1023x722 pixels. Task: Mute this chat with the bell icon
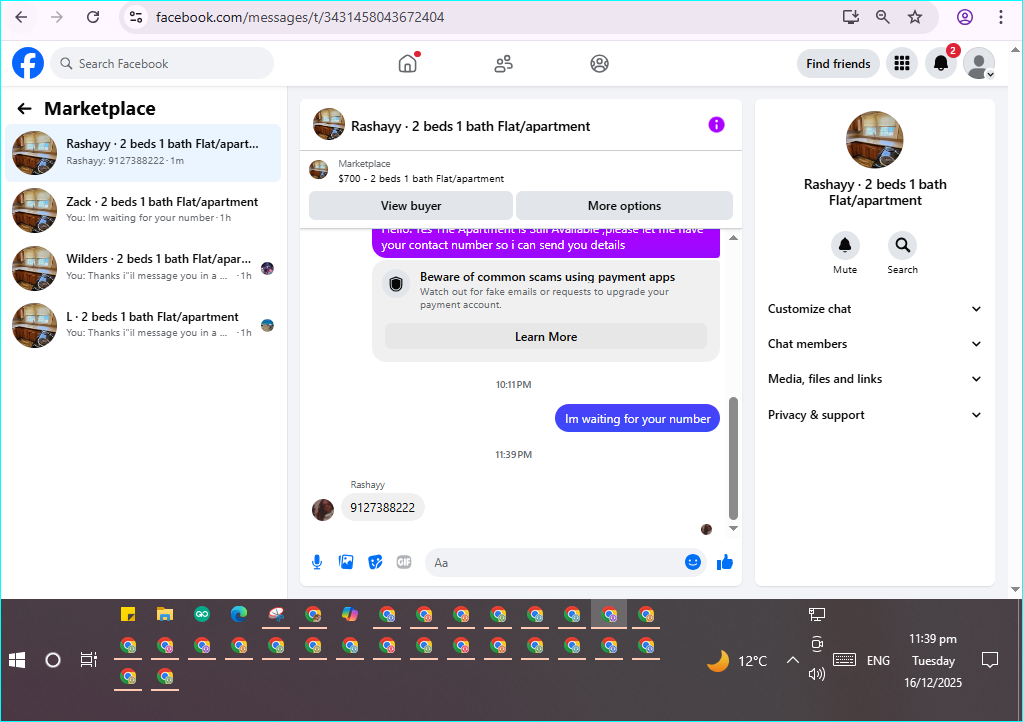point(845,245)
